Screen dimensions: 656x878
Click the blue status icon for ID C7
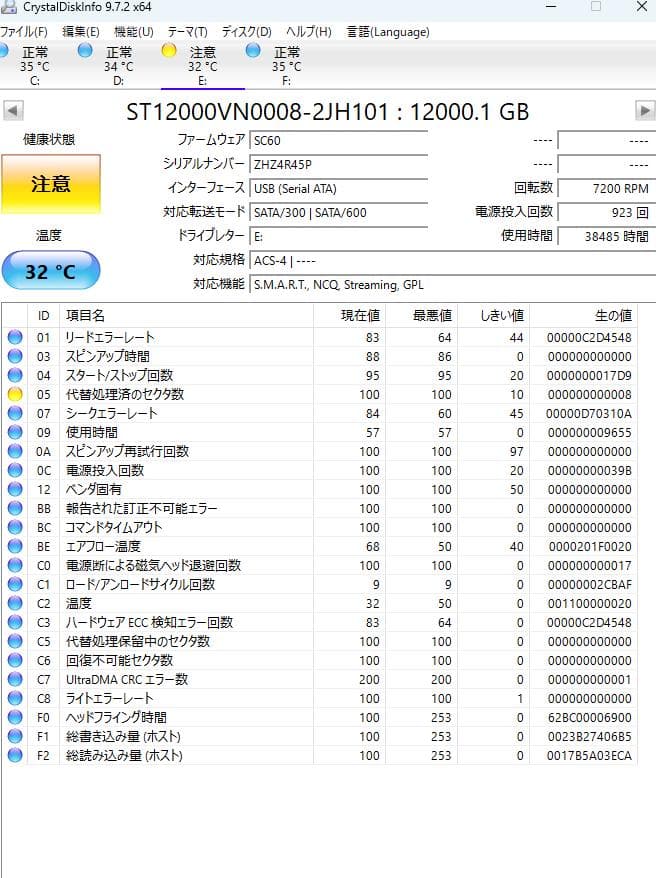(x=15, y=680)
